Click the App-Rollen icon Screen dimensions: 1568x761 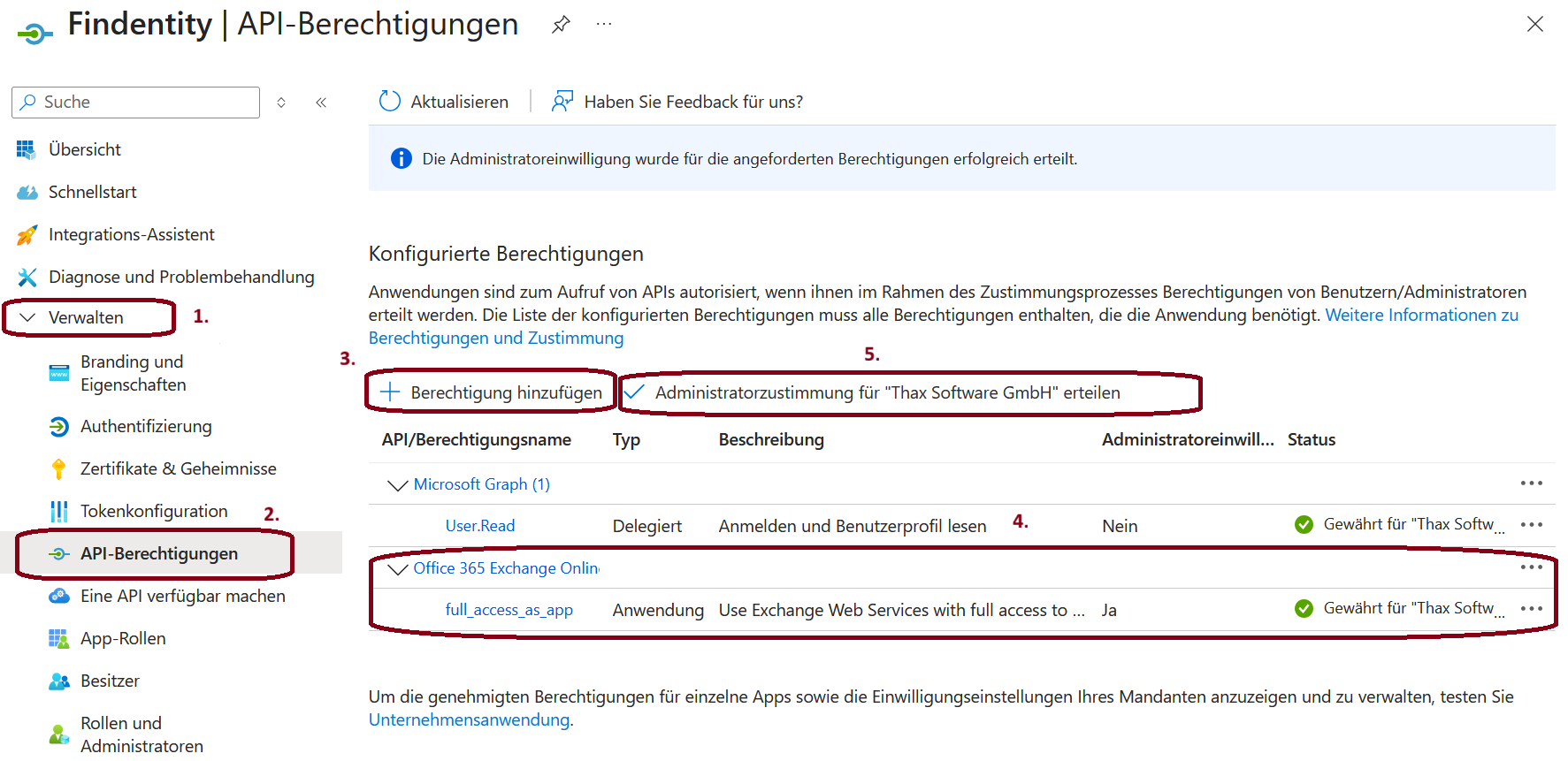[59, 638]
